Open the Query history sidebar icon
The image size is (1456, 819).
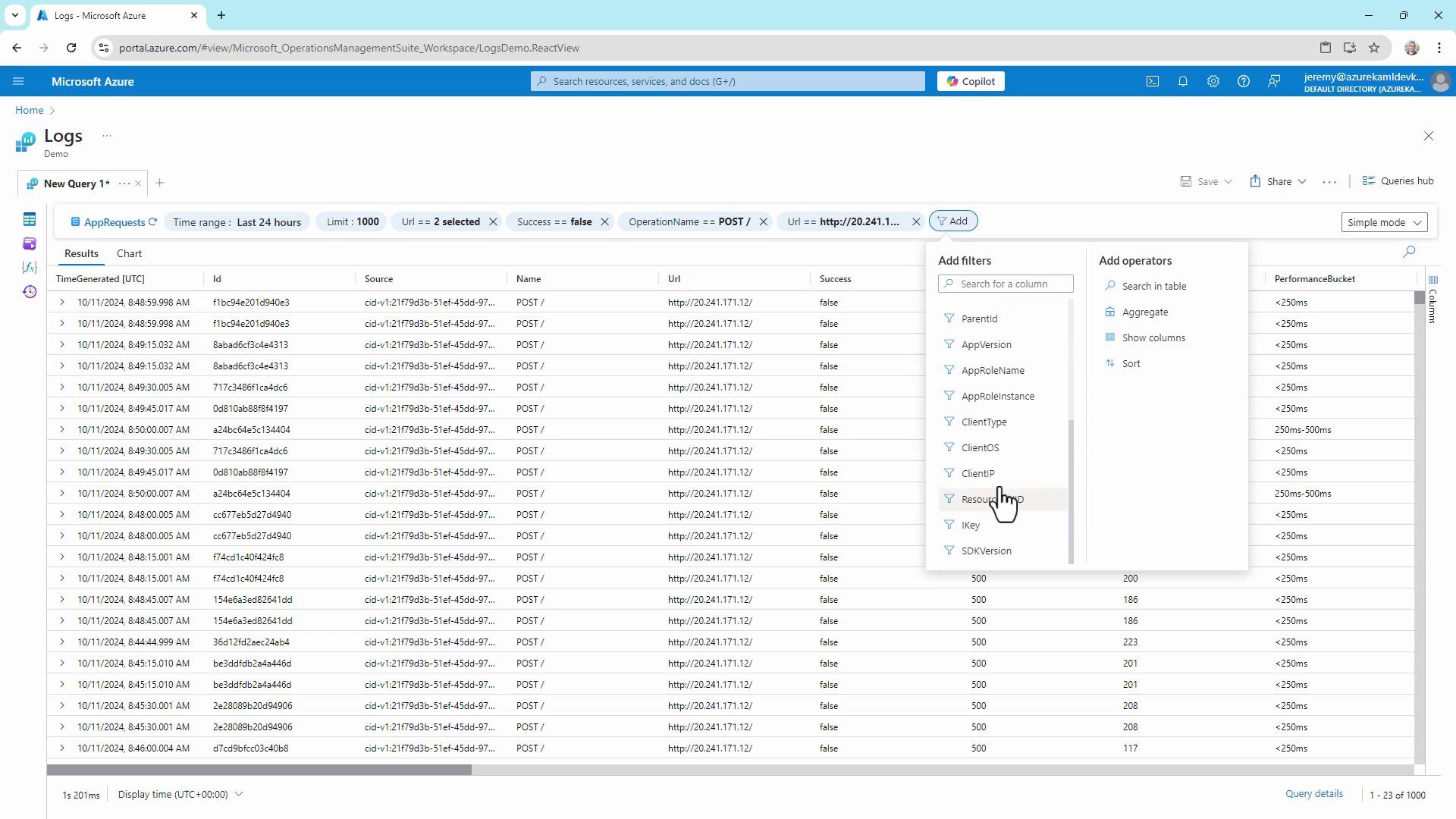(30, 292)
